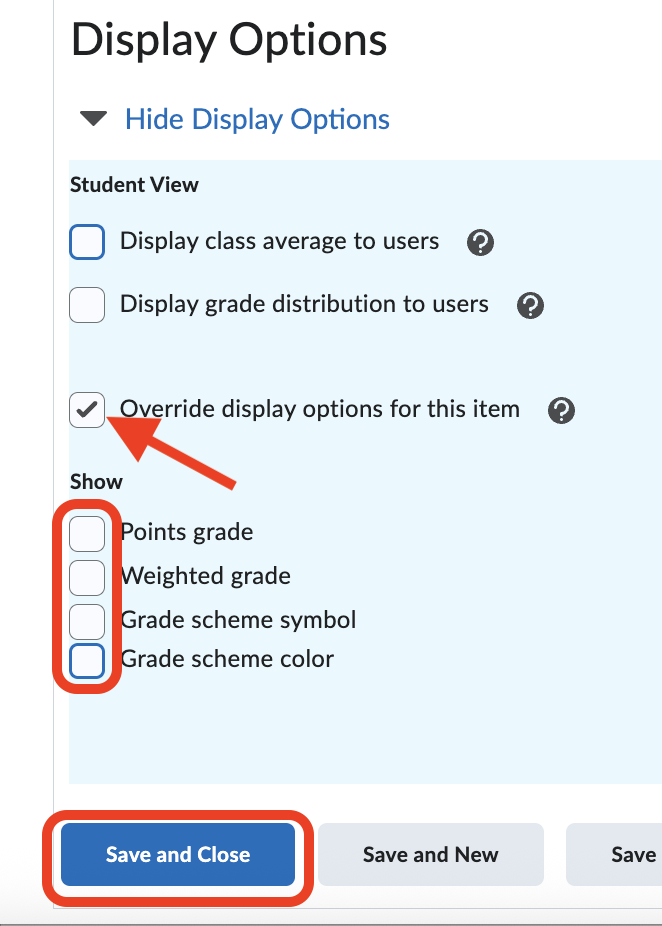Click the 'Points grade' label text

click(187, 532)
